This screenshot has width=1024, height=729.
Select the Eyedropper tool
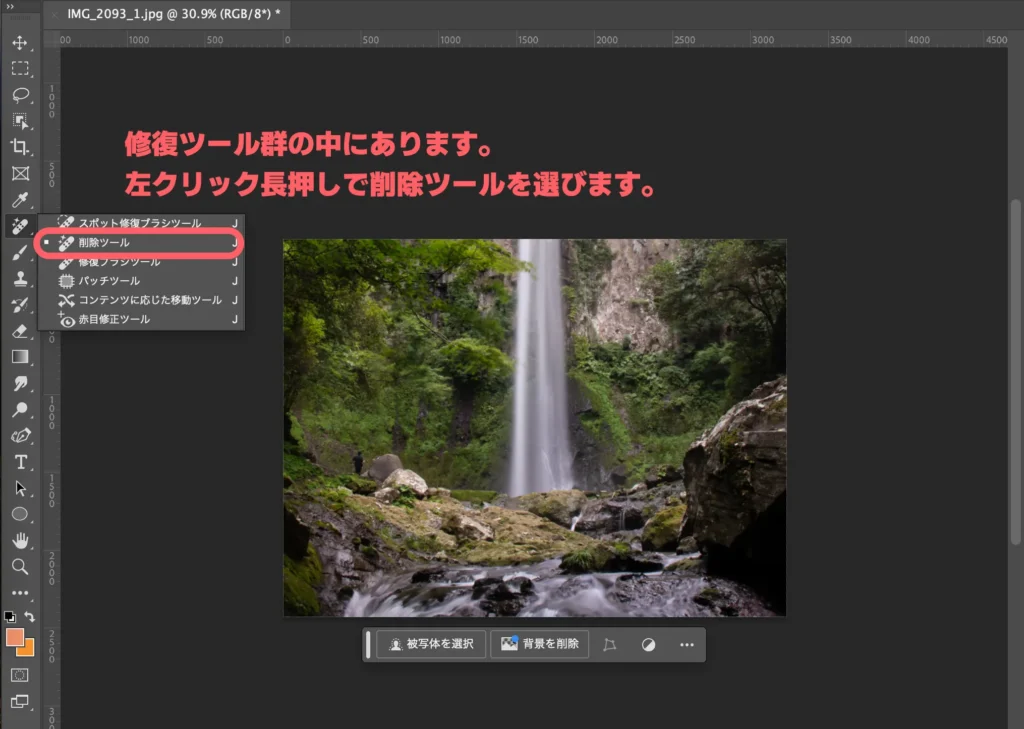coord(19,200)
